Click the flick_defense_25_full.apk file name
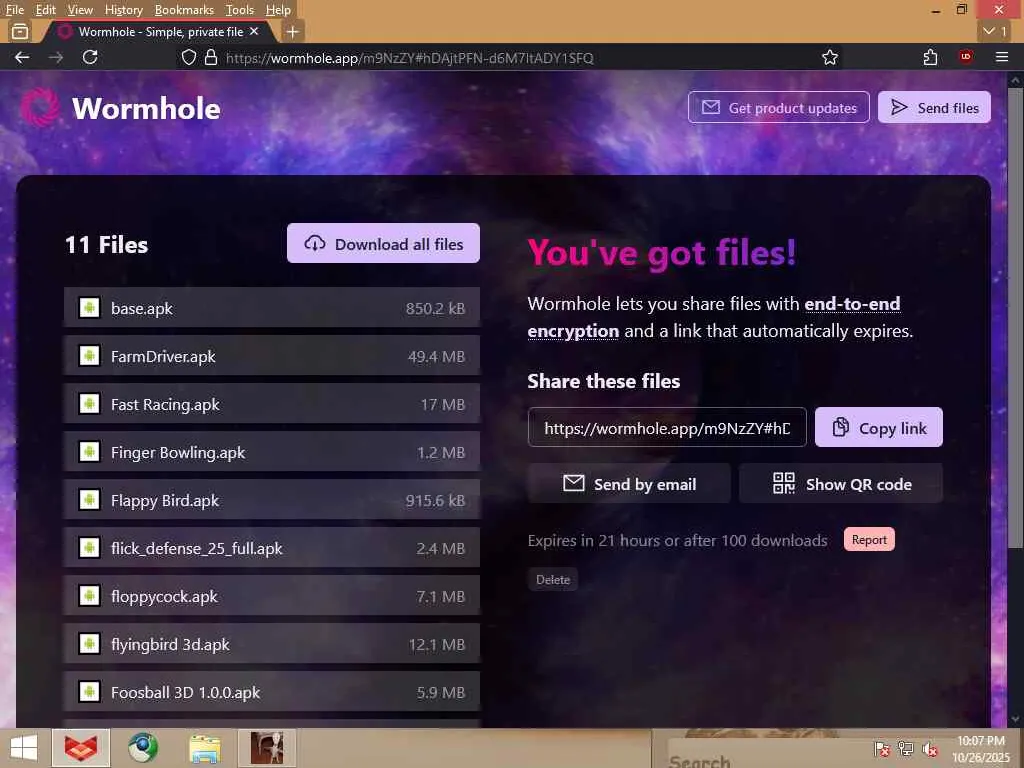This screenshot has height=768, width=1024. [197, 549]
